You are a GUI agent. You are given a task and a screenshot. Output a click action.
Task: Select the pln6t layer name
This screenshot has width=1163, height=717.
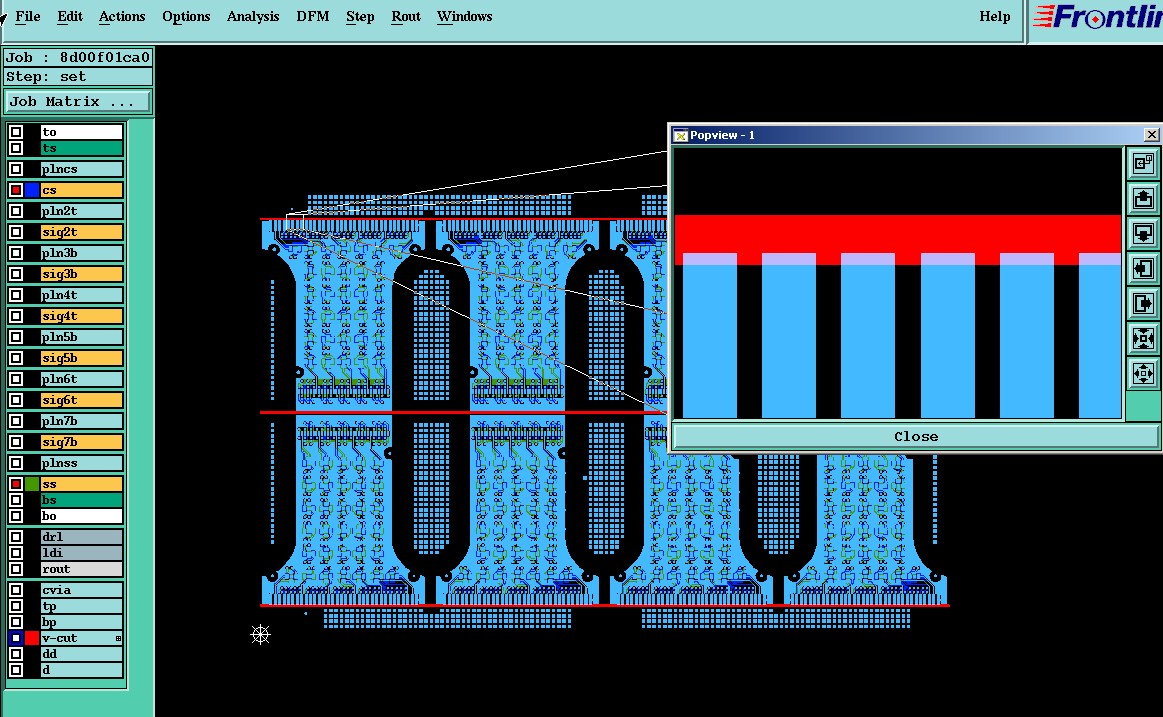tap(82, 379)
